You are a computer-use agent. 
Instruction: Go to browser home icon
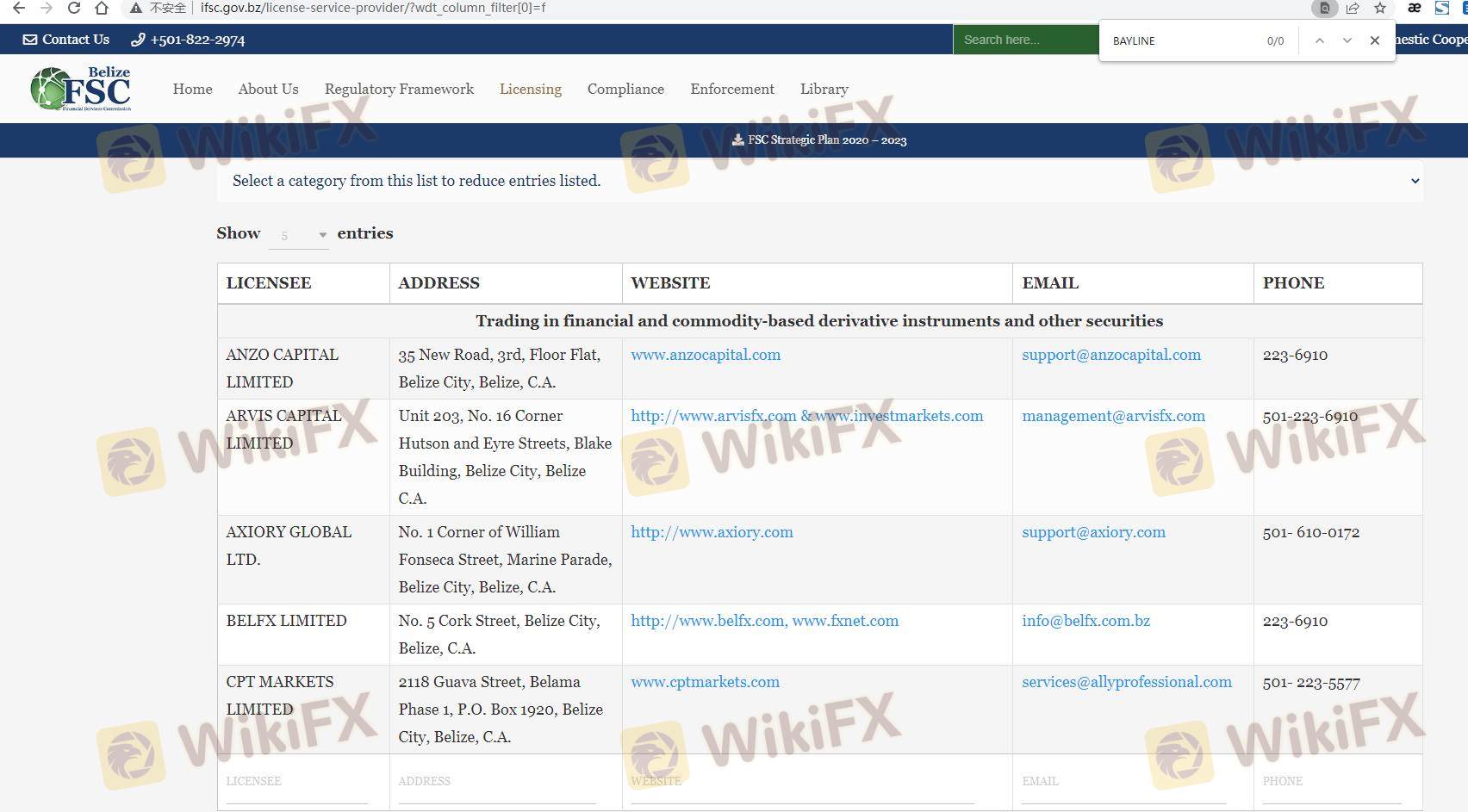point(102,8)
